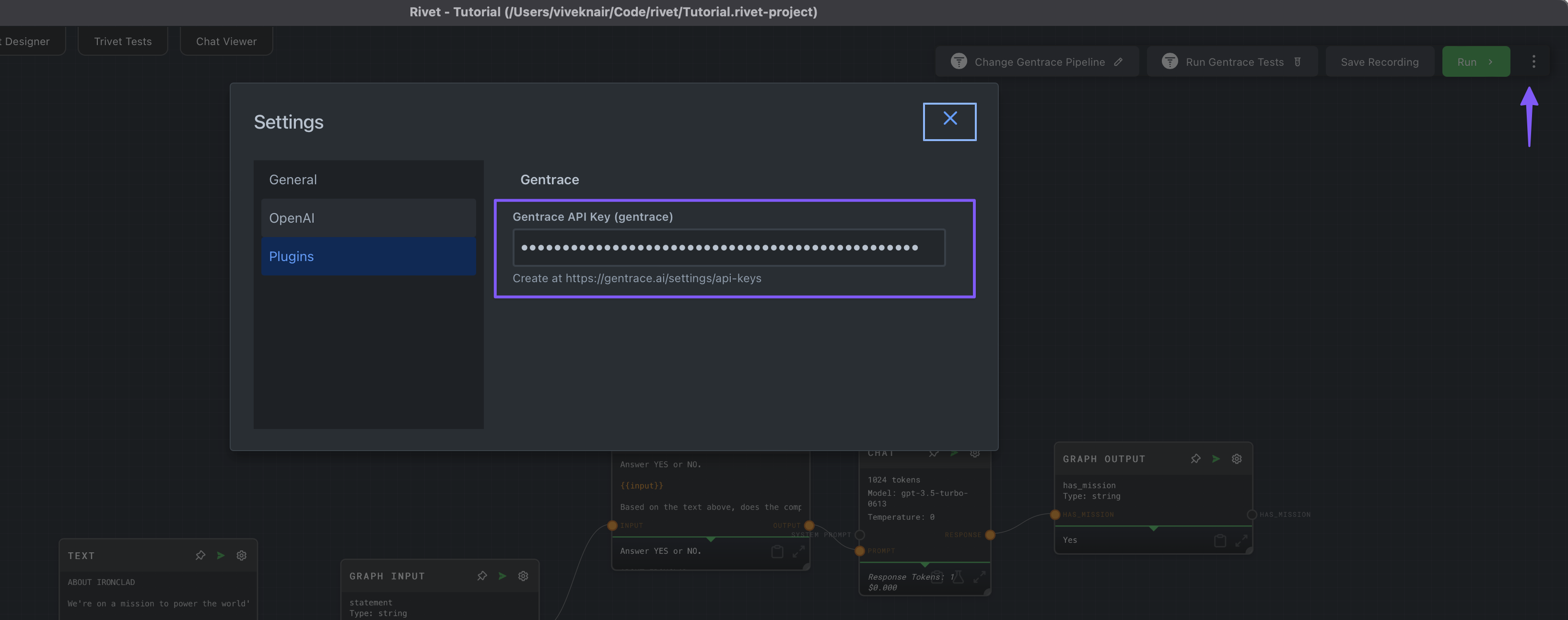Click the '{{input}}' placeholder text
Viewport: 1568px width, 620px height.
click(x=642, y=486)
